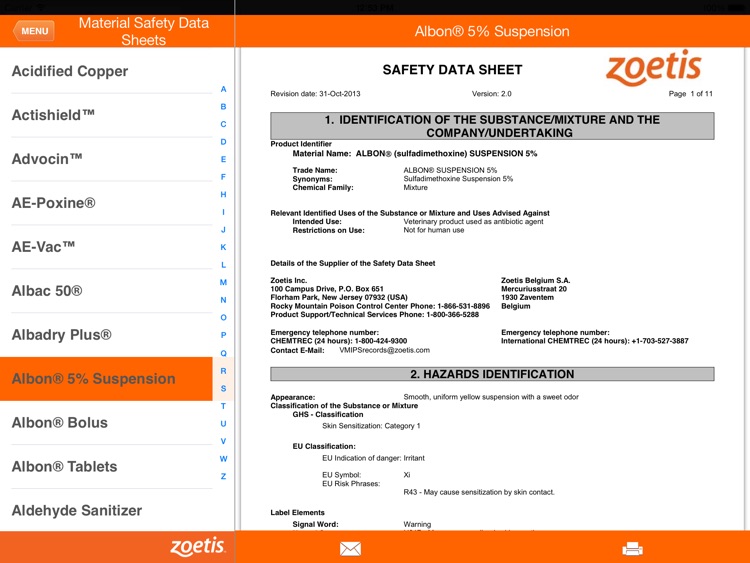
Task: Select Albadry Plus® entry
Action: click(106, 335)
